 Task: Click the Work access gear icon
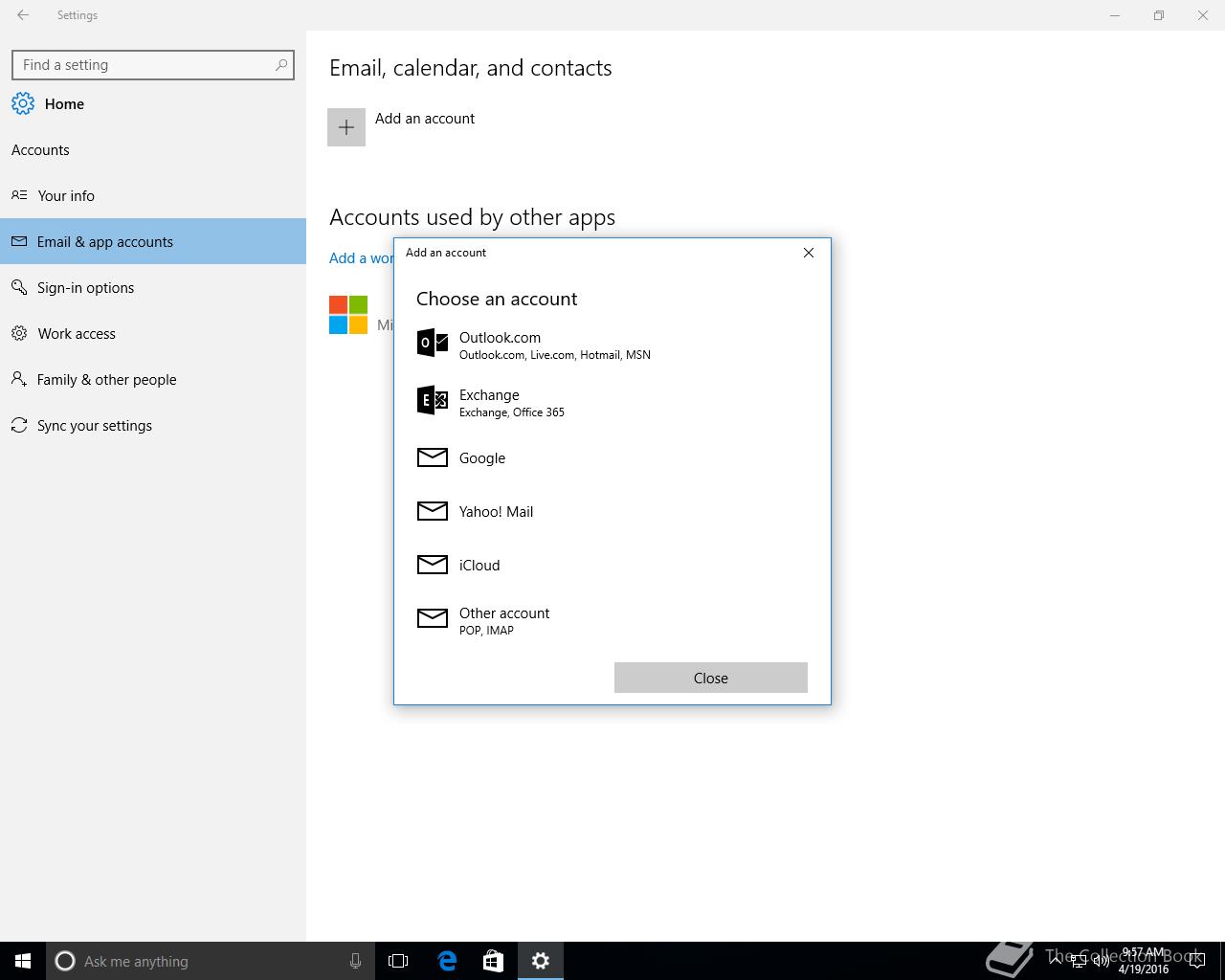pyautogui.click(x=19, y=333)
